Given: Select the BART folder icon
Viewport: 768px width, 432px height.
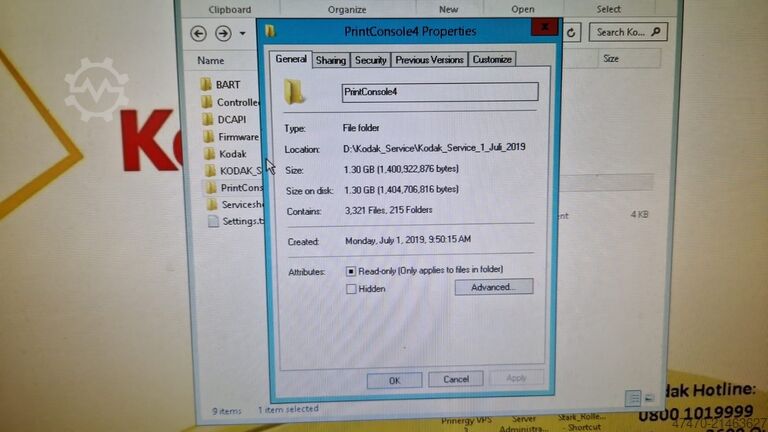Looking at the screenshot, I should point(206,85).
